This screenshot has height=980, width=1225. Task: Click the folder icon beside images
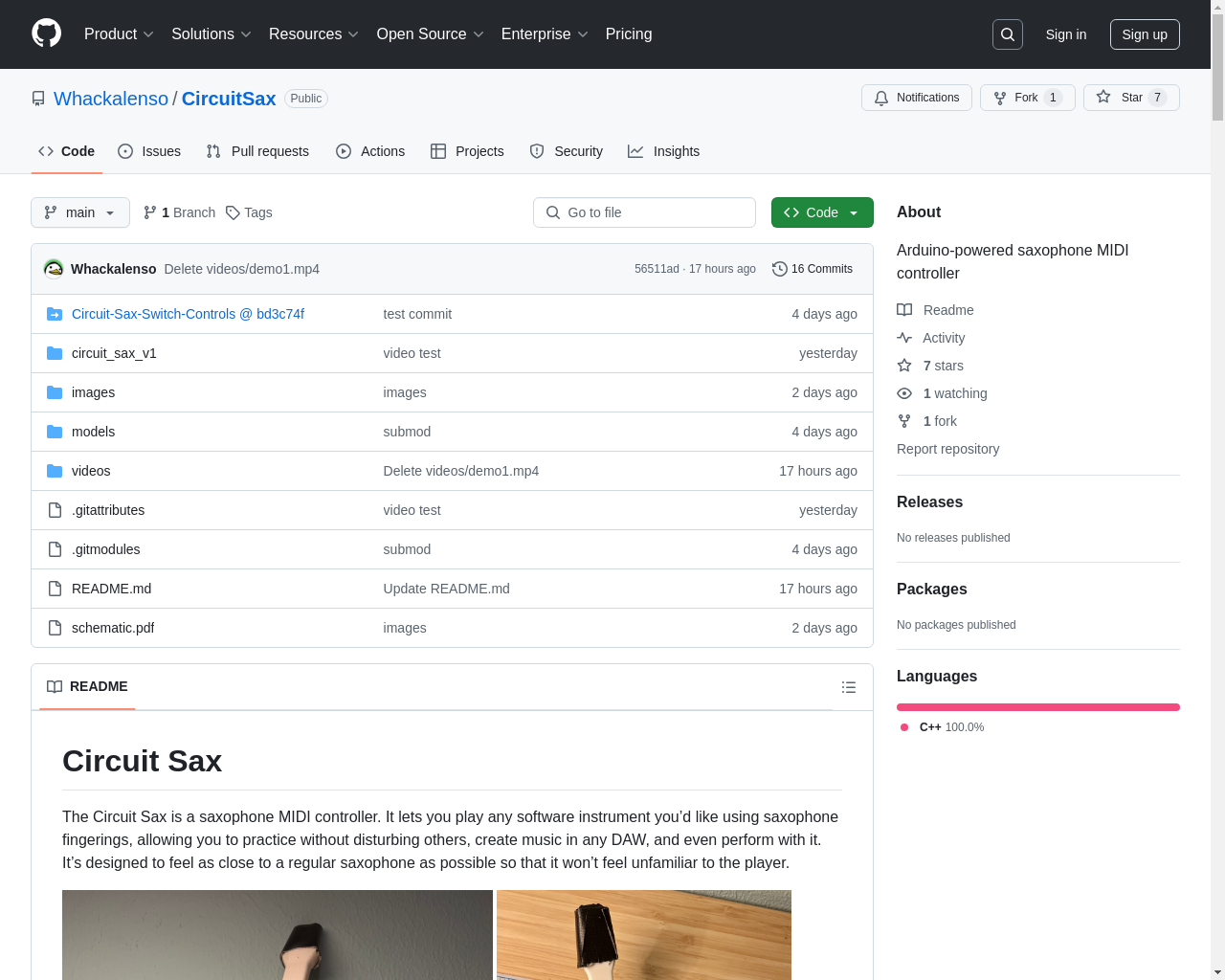55,392
